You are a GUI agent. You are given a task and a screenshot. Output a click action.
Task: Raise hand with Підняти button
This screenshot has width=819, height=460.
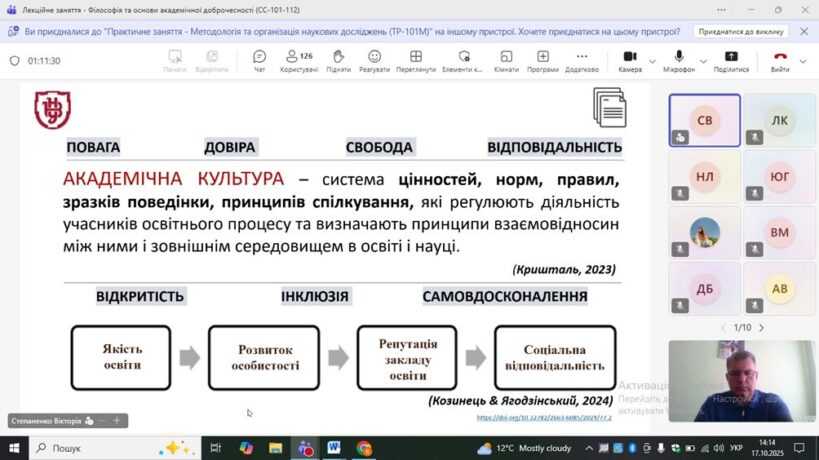pos(338,60)
